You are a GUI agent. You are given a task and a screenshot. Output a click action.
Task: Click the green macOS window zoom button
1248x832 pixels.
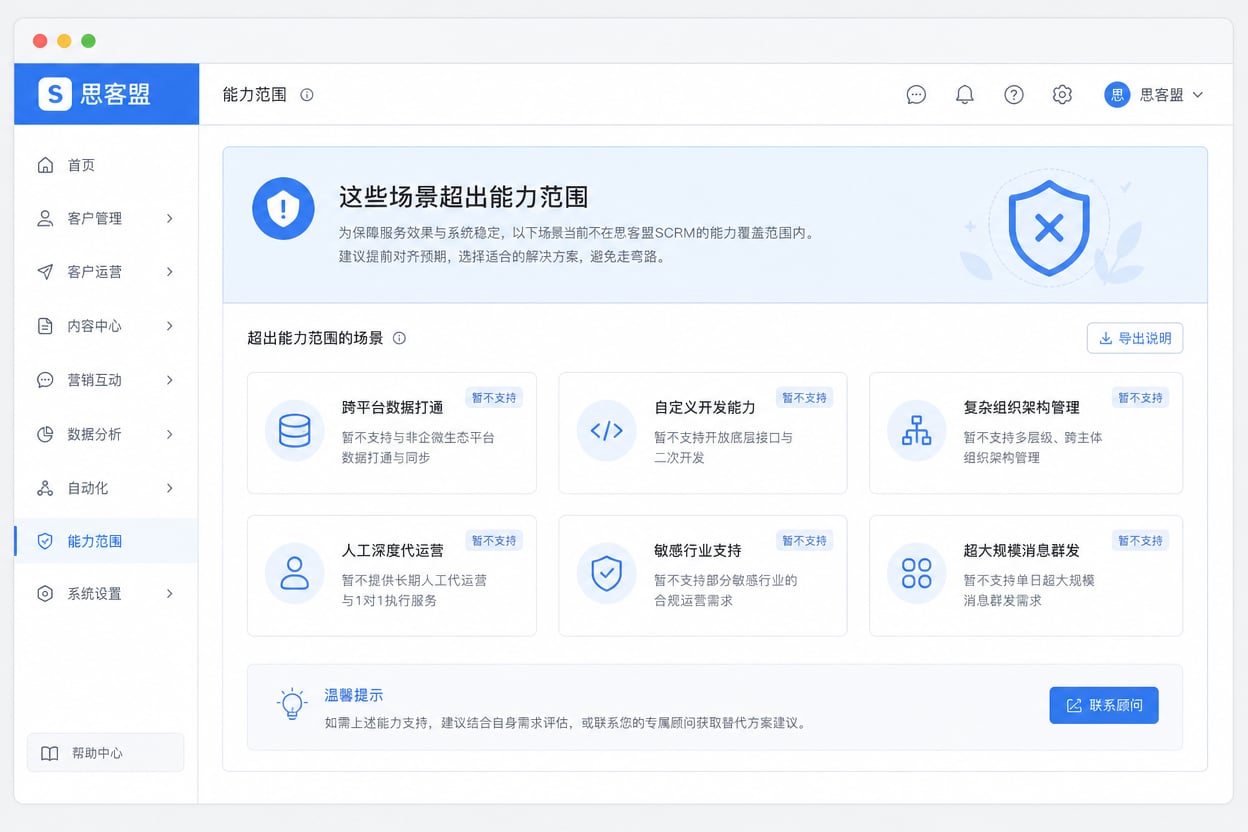88,41
